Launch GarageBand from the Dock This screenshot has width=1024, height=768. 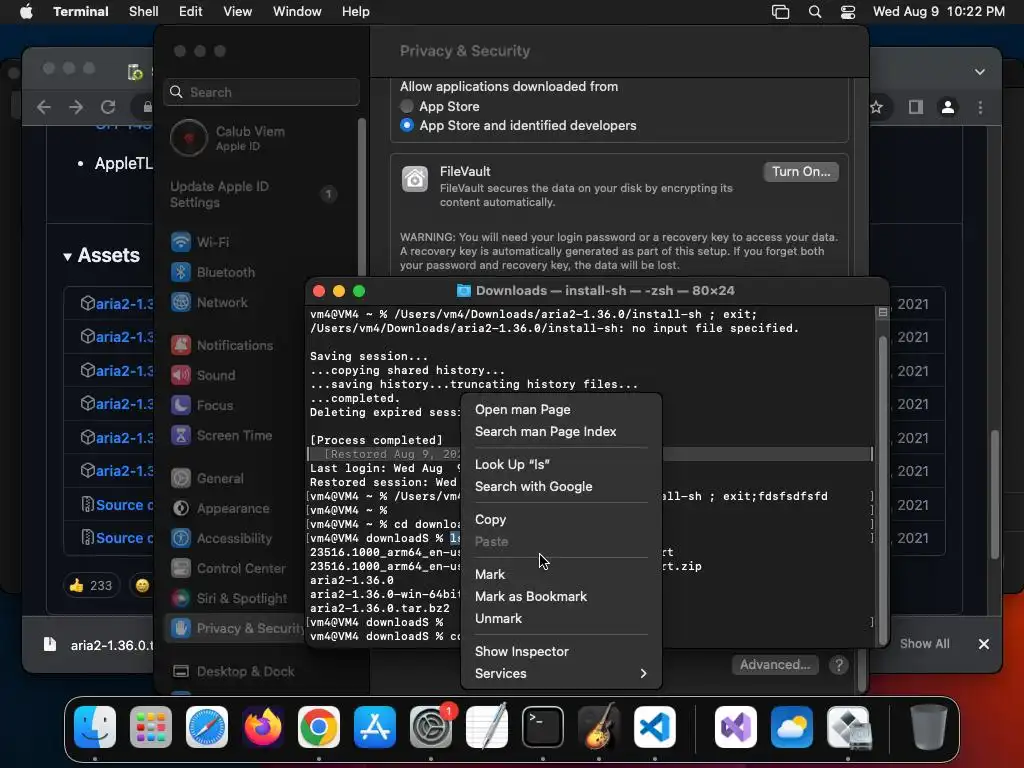599,727
